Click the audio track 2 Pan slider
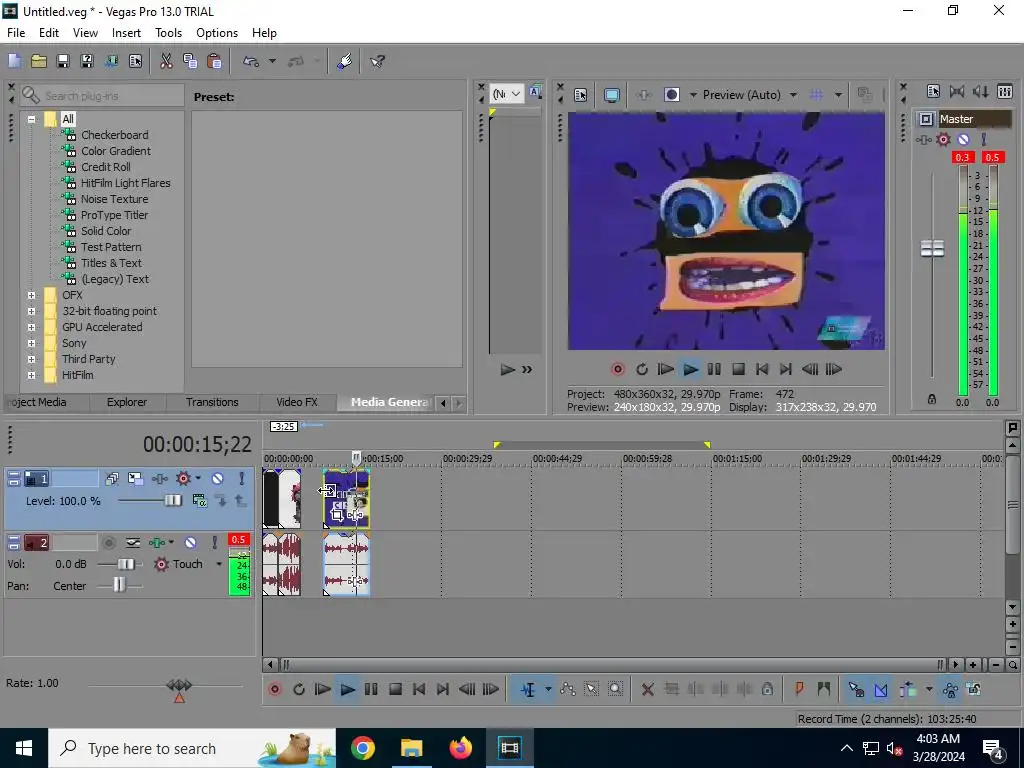Image resolution: width=1024 pixels, height=768 pixels. [x=118, y=586]
